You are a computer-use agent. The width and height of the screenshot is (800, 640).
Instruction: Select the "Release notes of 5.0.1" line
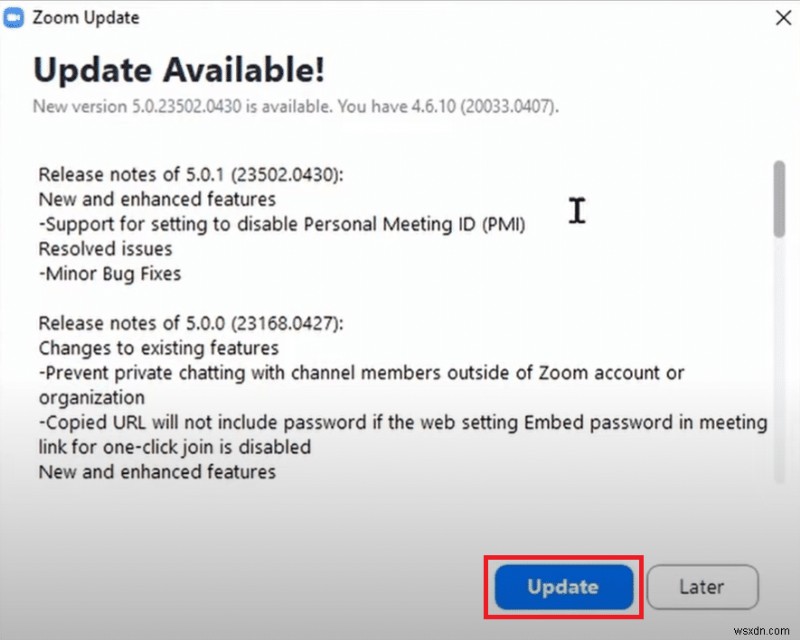pyautogui.click(x=190, y=174)
